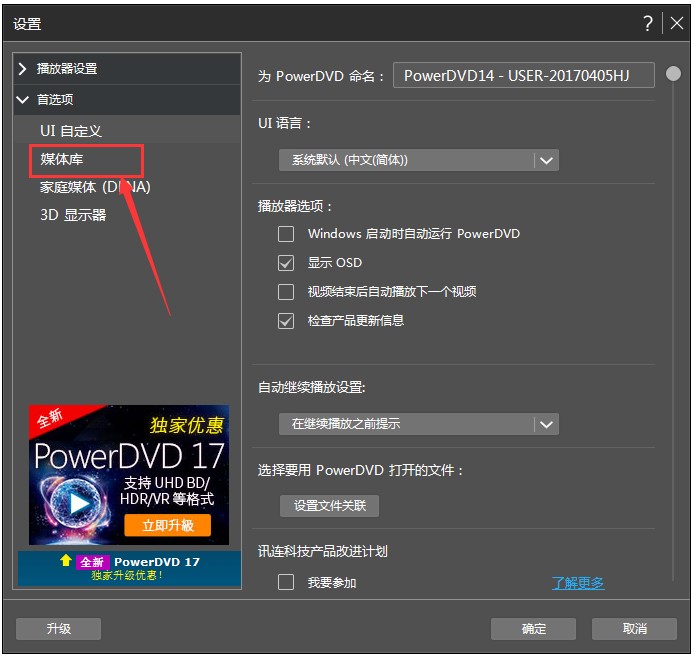Open 自动继续播放设置 dropdown

click(419, 424)
